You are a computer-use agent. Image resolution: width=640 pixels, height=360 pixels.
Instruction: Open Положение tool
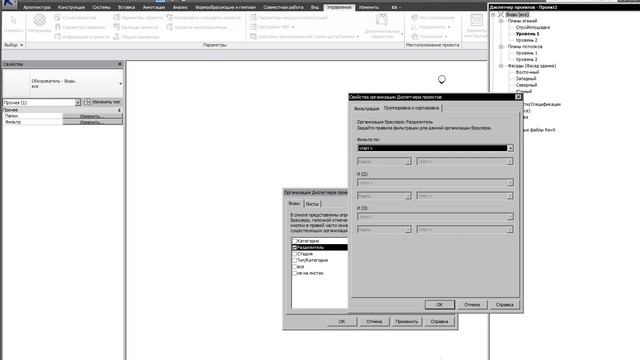click(429, 37)
